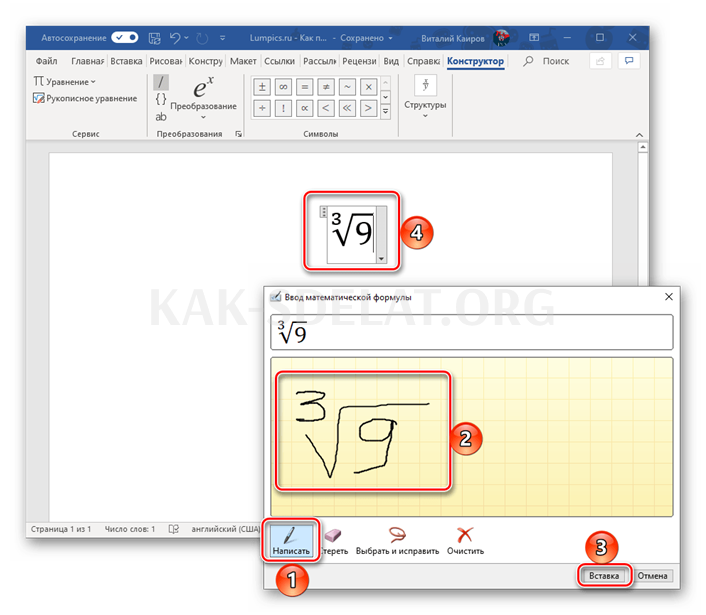The image size is (706, 615).
Task: Toggle the Автосохранение switch
Action: [x=125, y=38]
